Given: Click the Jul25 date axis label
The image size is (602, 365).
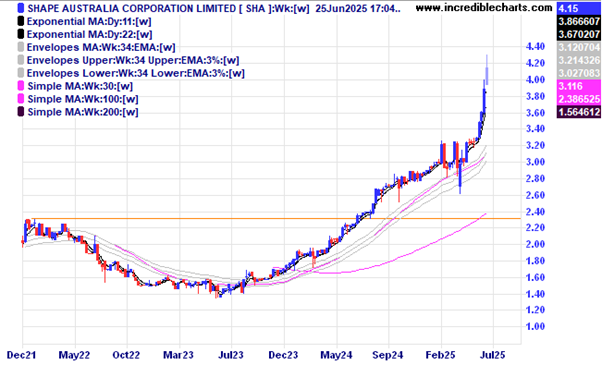Looking at the screenshot, I should (493, 355).
